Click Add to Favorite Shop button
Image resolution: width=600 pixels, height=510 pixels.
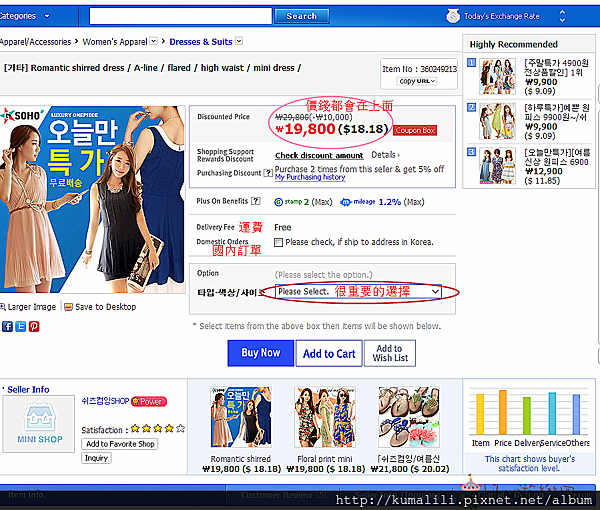click(x=120, y=444)
